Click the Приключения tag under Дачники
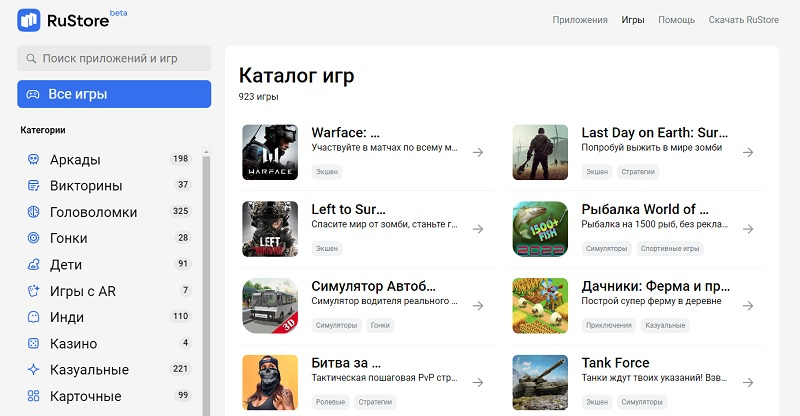The height and width of the screenshot is (416, 800). 609,325
